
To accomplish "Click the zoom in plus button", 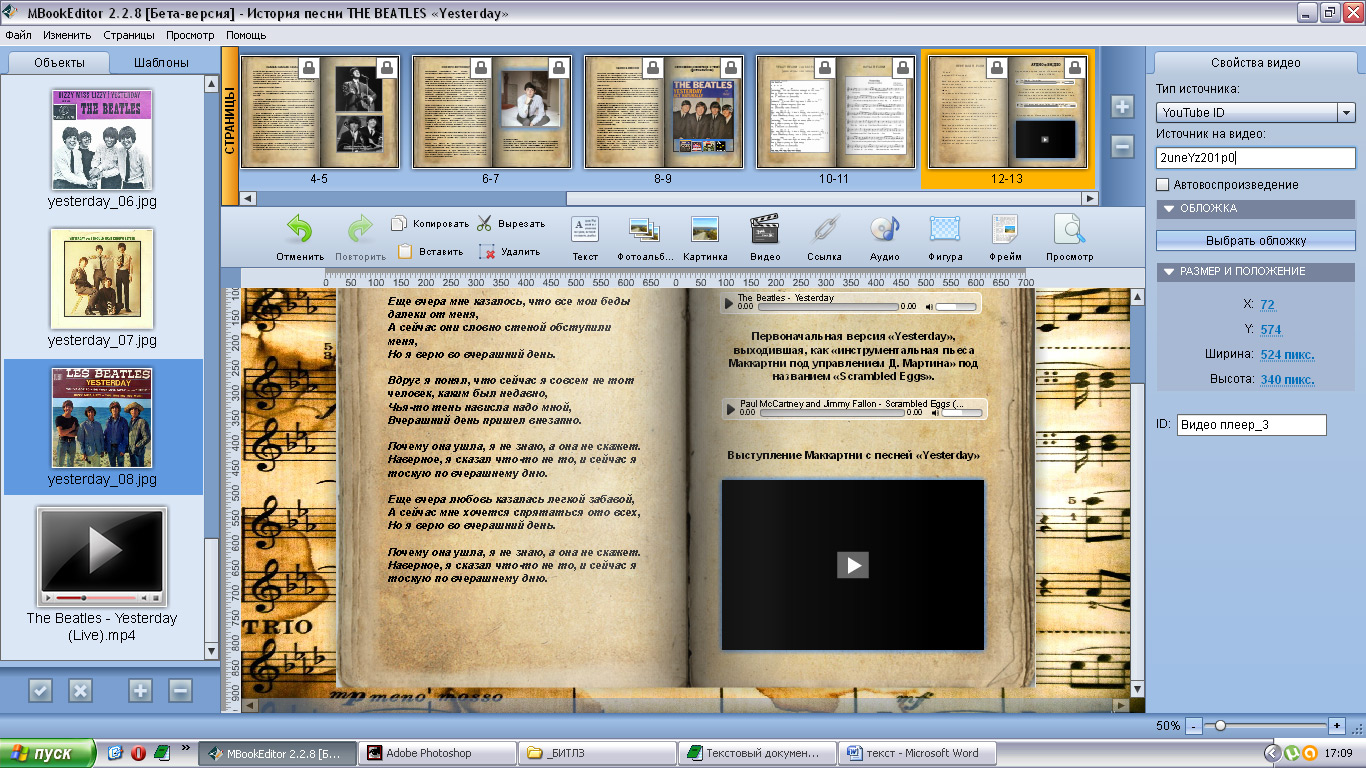I will (1337, 725).
